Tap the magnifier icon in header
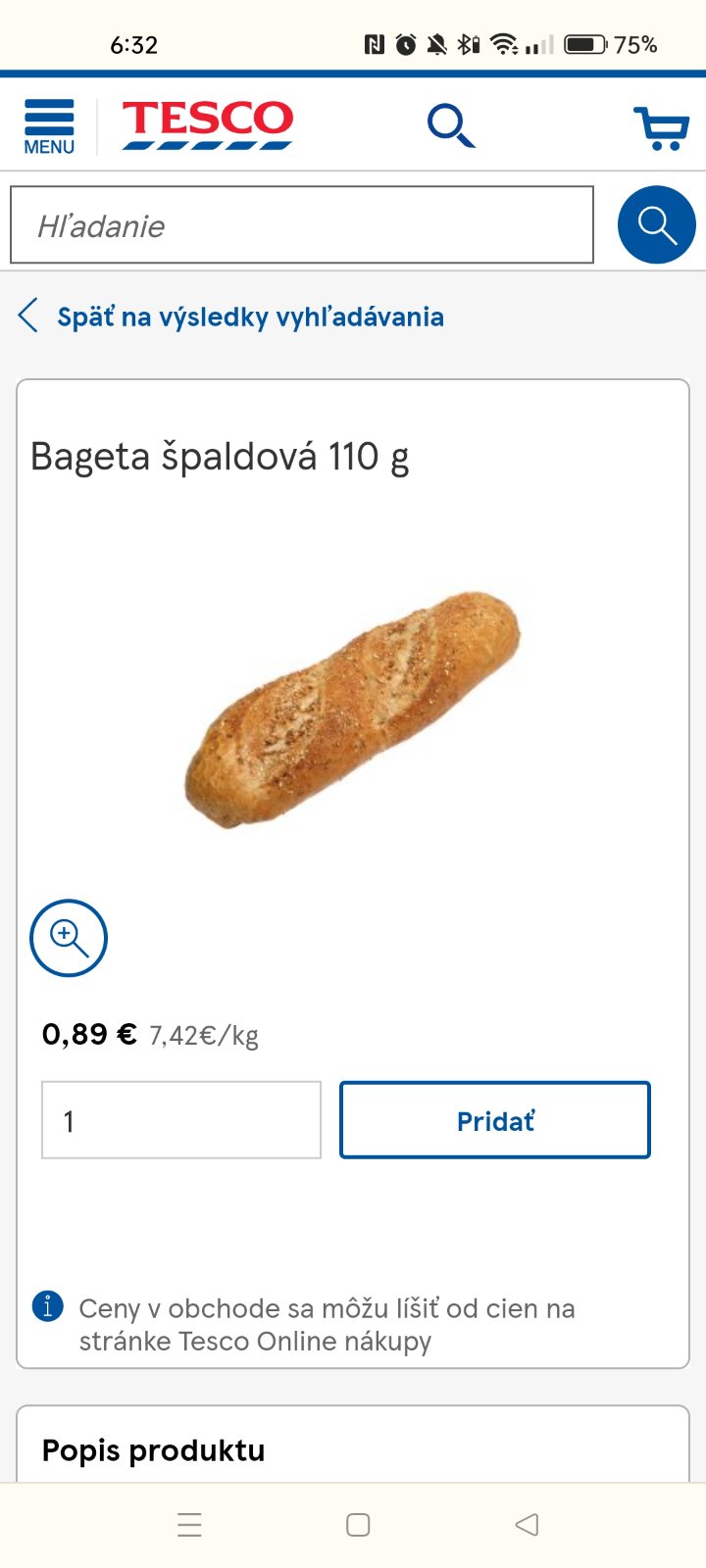Screen dimensions: 706x1568 point(450,126)
